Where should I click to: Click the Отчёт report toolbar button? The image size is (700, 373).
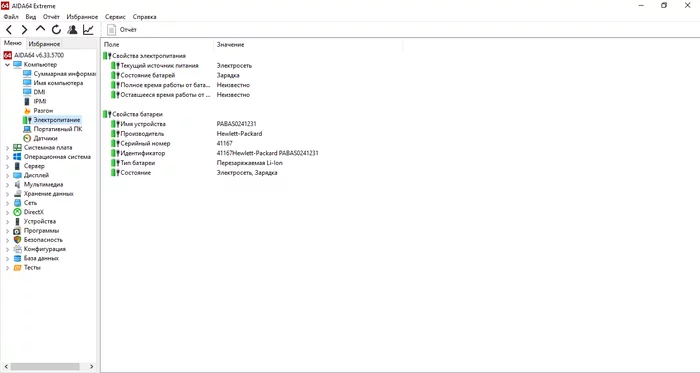[122, 30]
